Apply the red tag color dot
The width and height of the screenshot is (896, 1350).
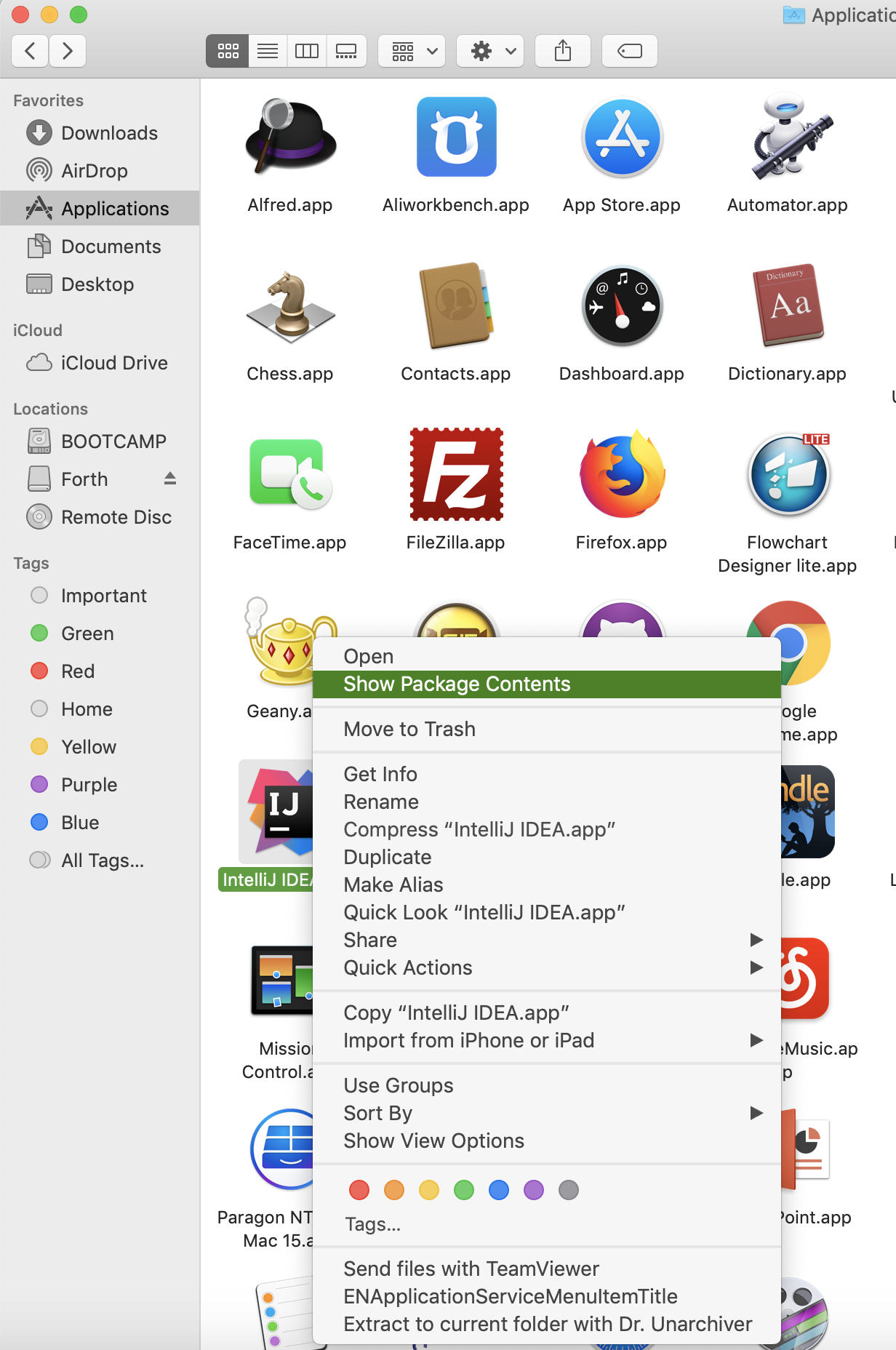359,1190
